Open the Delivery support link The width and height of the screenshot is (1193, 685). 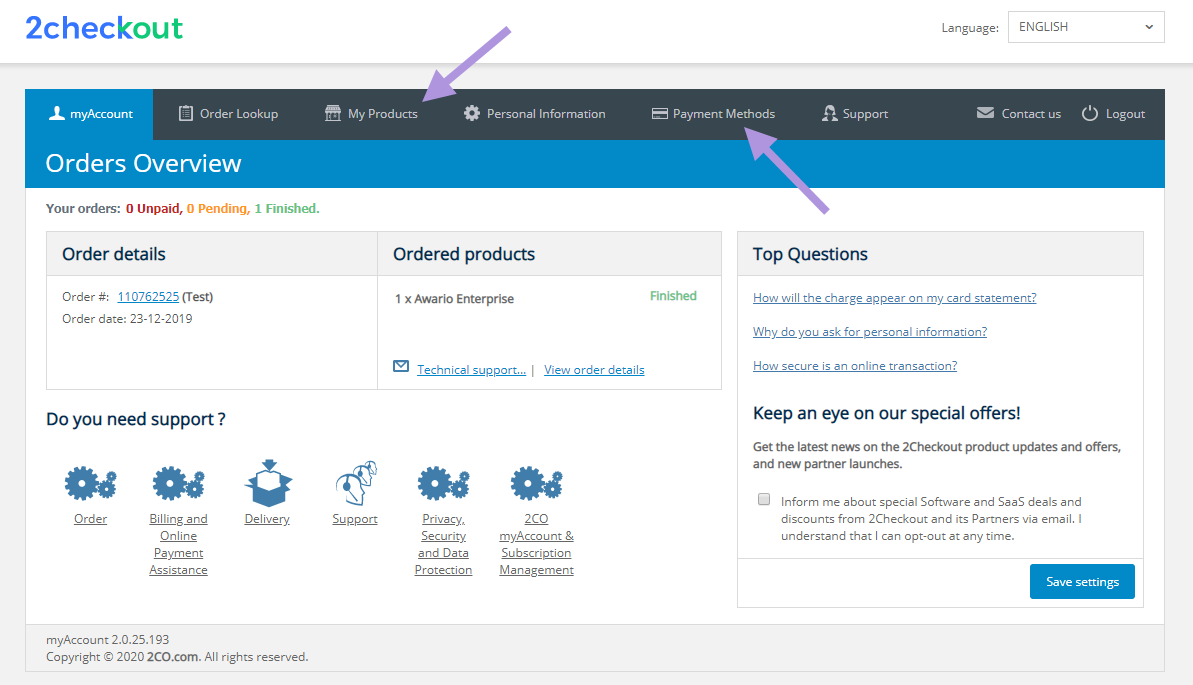267,519
